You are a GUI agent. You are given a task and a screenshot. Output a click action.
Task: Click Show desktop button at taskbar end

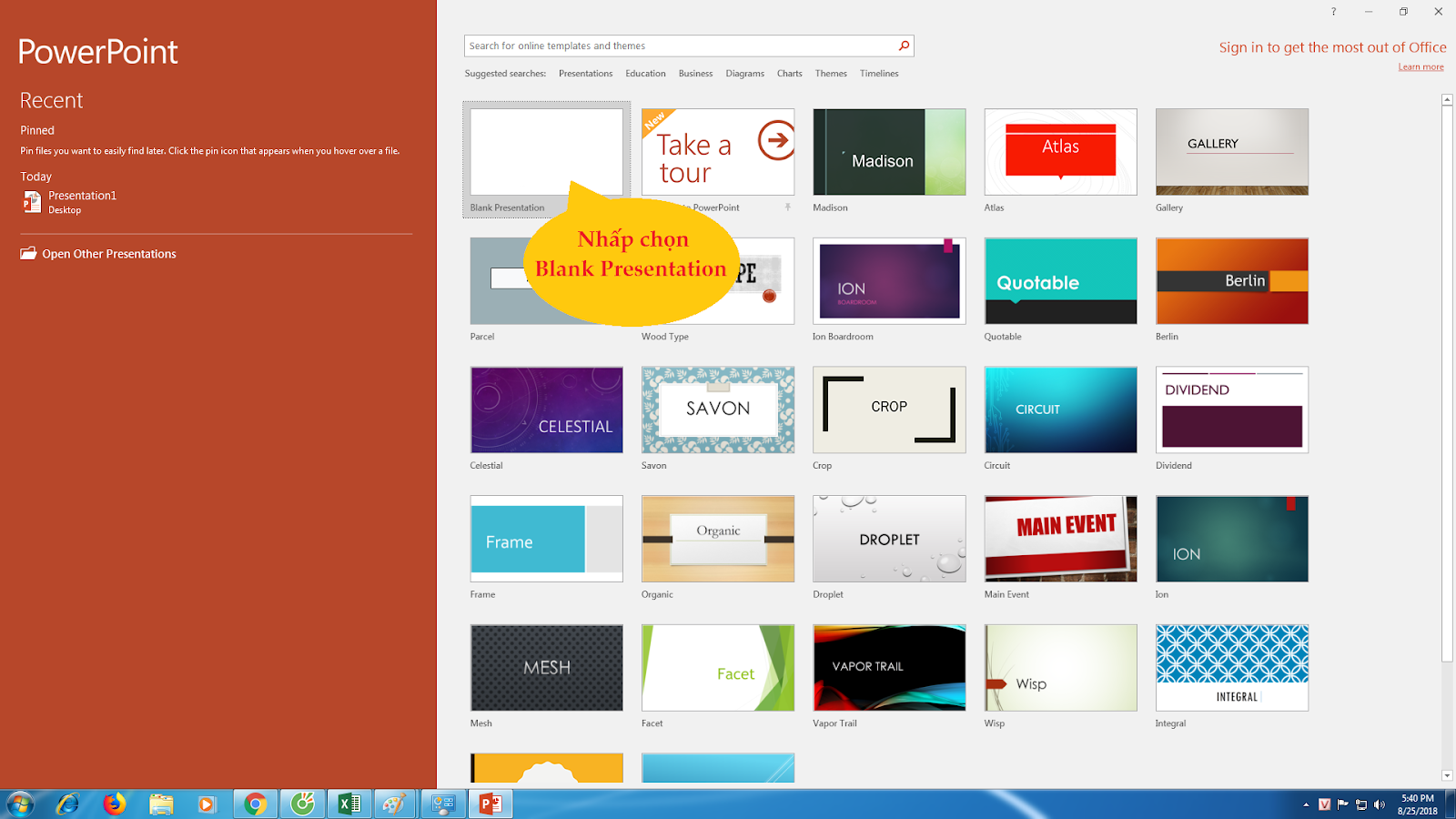pos(1450,804)
